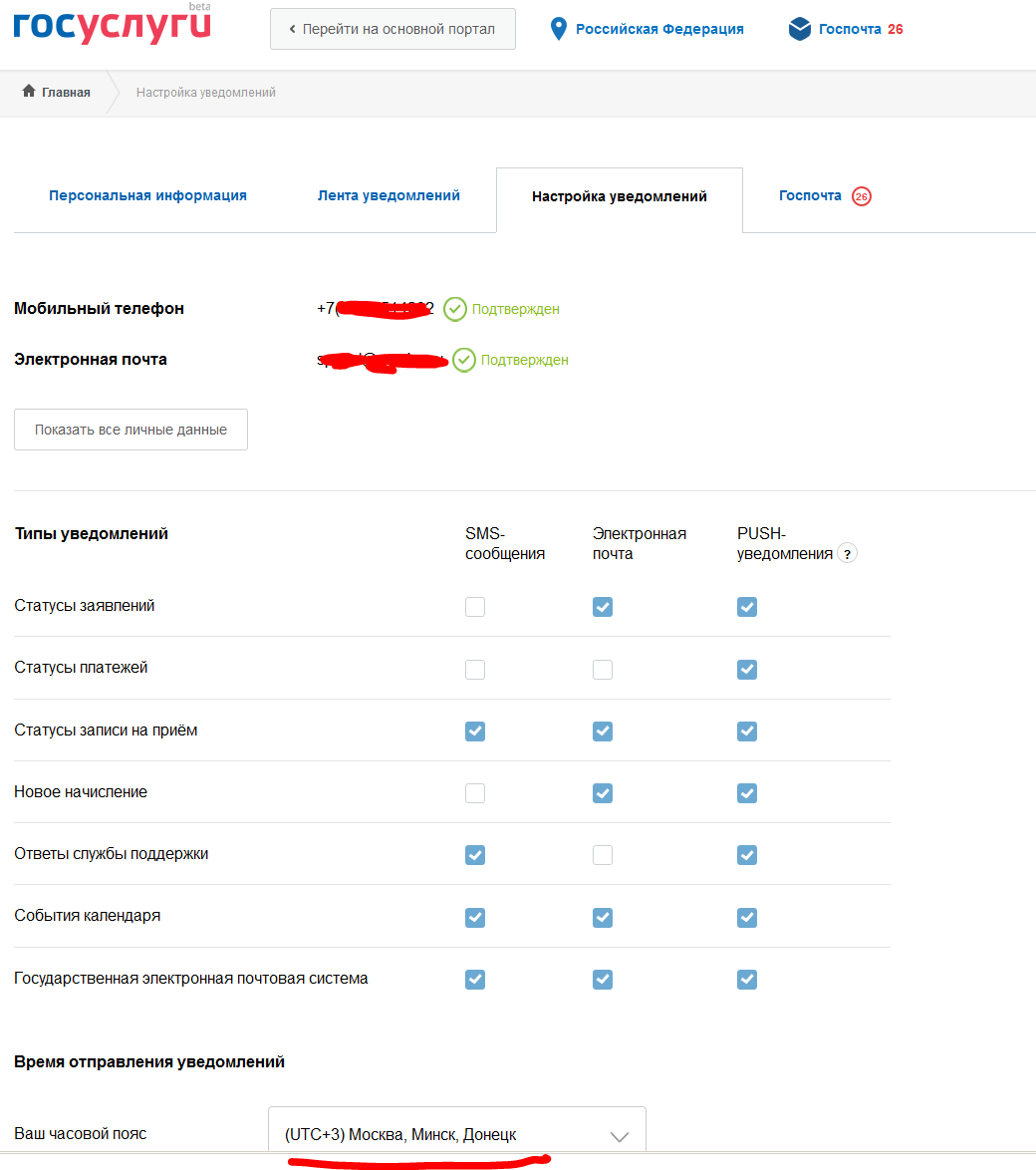Enable email for Статусы платежей
The height and width of the screenshot is (1170, 1036).
coord(603,669)
